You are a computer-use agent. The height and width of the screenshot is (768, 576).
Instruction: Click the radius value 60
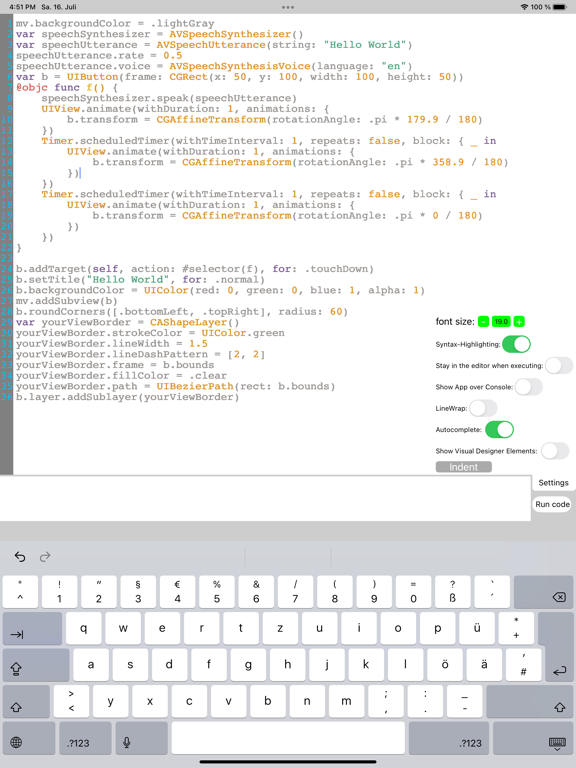tap(336, 312)
